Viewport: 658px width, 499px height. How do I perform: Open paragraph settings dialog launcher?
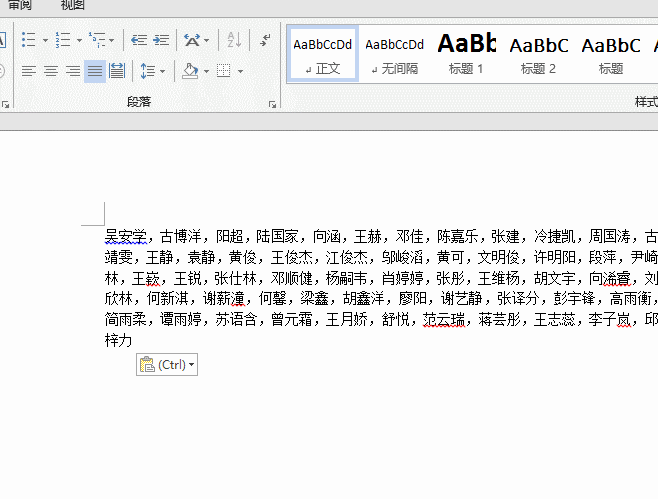272,104
